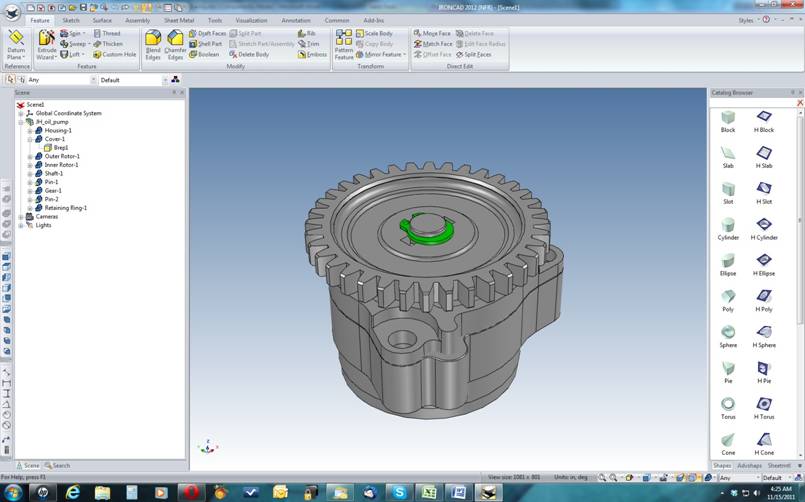Open the Assembly ribbon tab
This screenshot has width=805, height=502.
(x=137, y=20)
